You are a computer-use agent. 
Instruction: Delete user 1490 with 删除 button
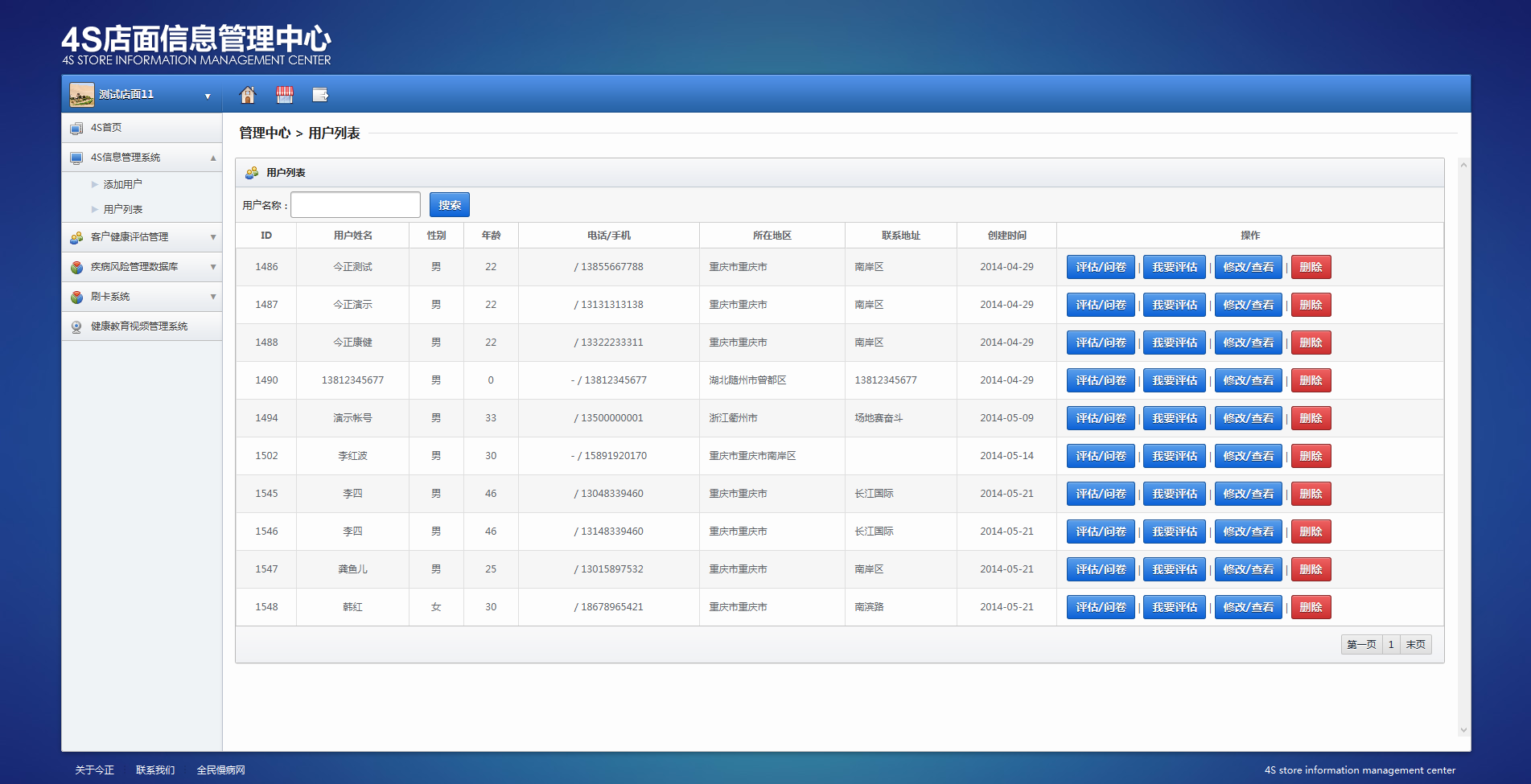coord(1311,380)
